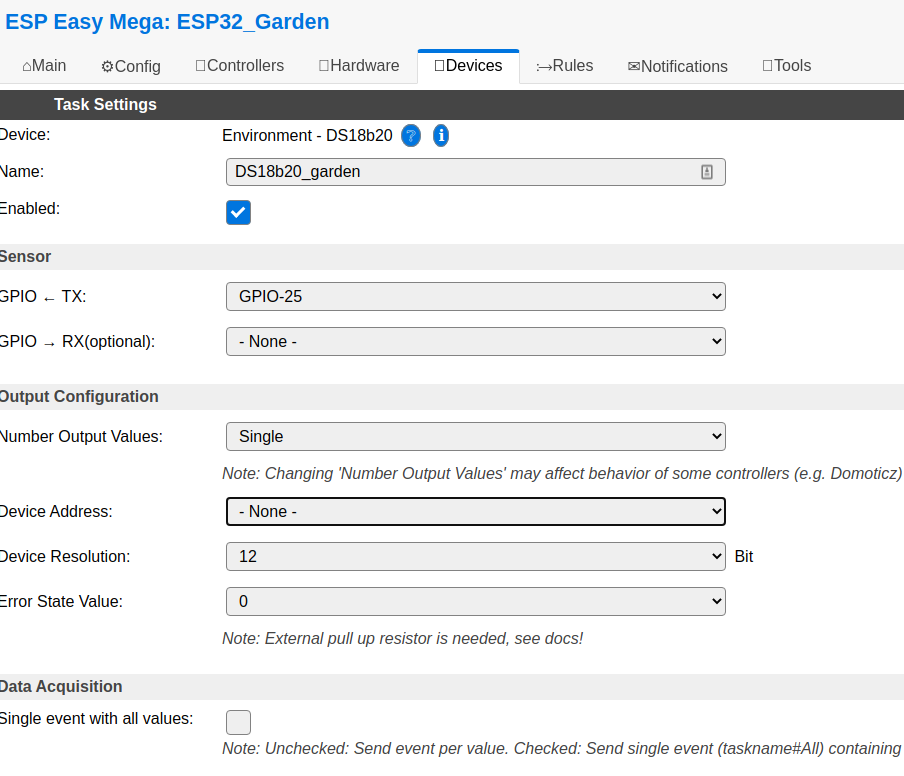
Task: Click inside the Name input field
Action: point(450,171)
